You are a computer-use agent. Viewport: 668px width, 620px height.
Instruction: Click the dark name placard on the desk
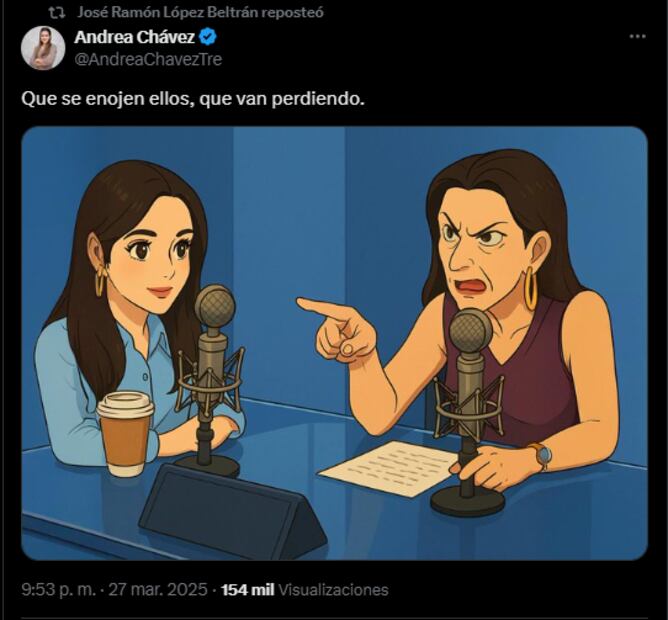click(232, 511)
